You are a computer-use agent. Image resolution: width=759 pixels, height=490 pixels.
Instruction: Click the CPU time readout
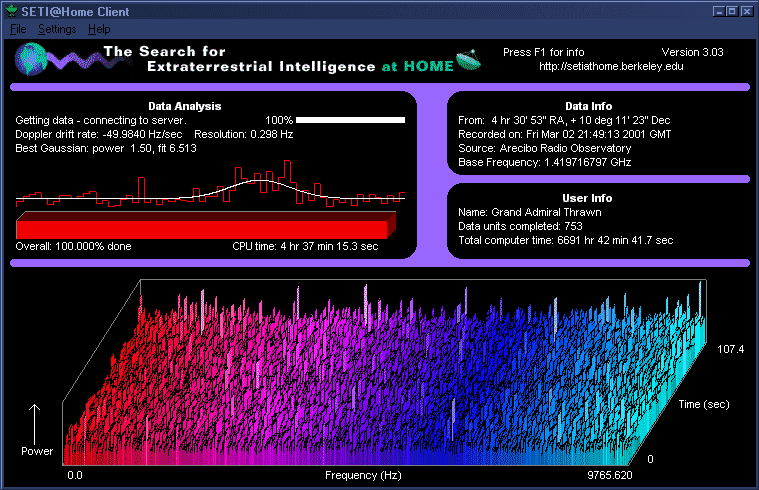point(305,246)
